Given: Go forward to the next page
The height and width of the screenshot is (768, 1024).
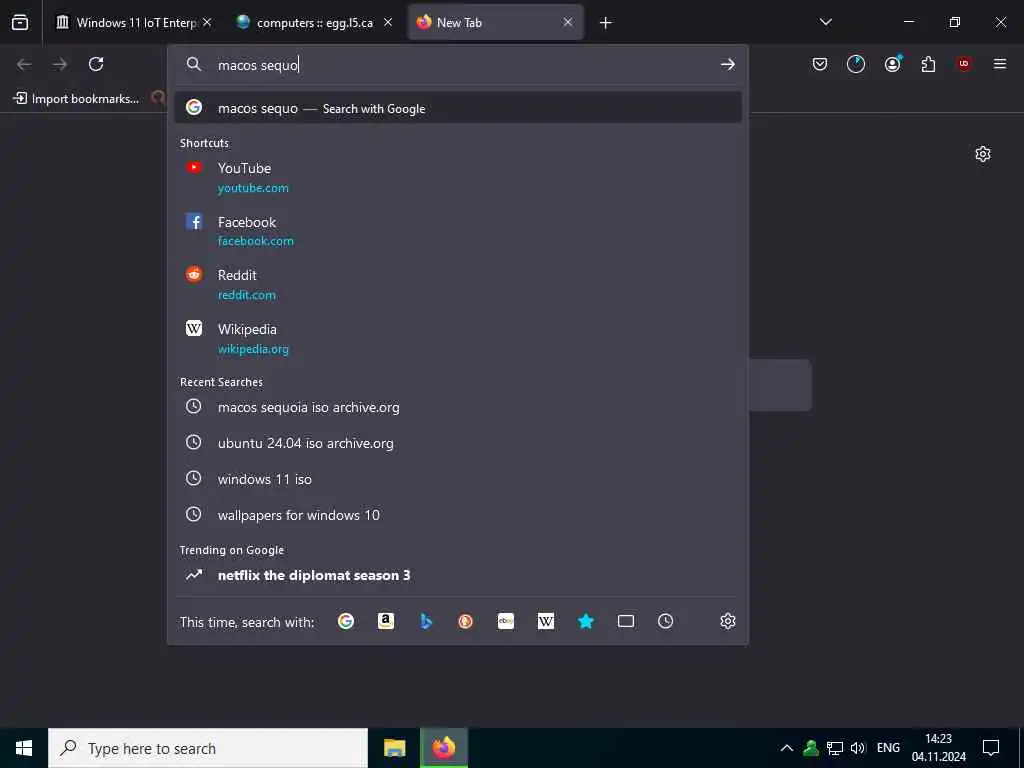Looking at the screenshot, I should pyautogui.click(x=60, y=64).
